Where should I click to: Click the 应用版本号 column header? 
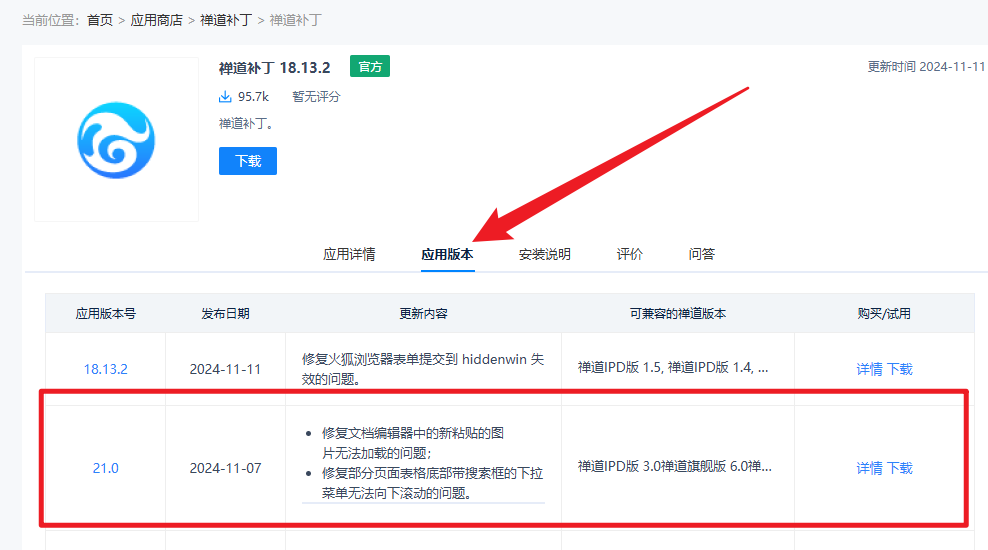point(105,313)
